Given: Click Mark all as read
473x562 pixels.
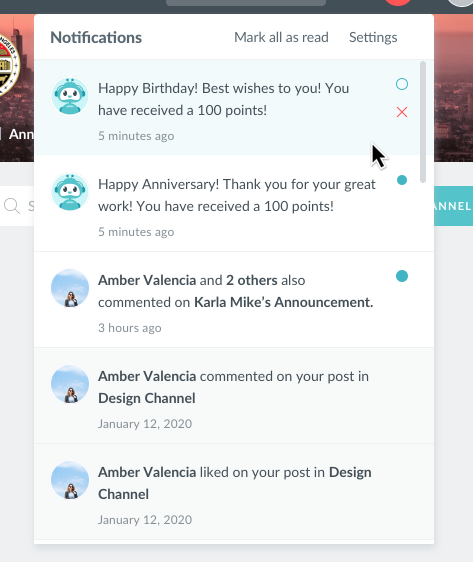Looking at the screenshot, I should point(281,37).
